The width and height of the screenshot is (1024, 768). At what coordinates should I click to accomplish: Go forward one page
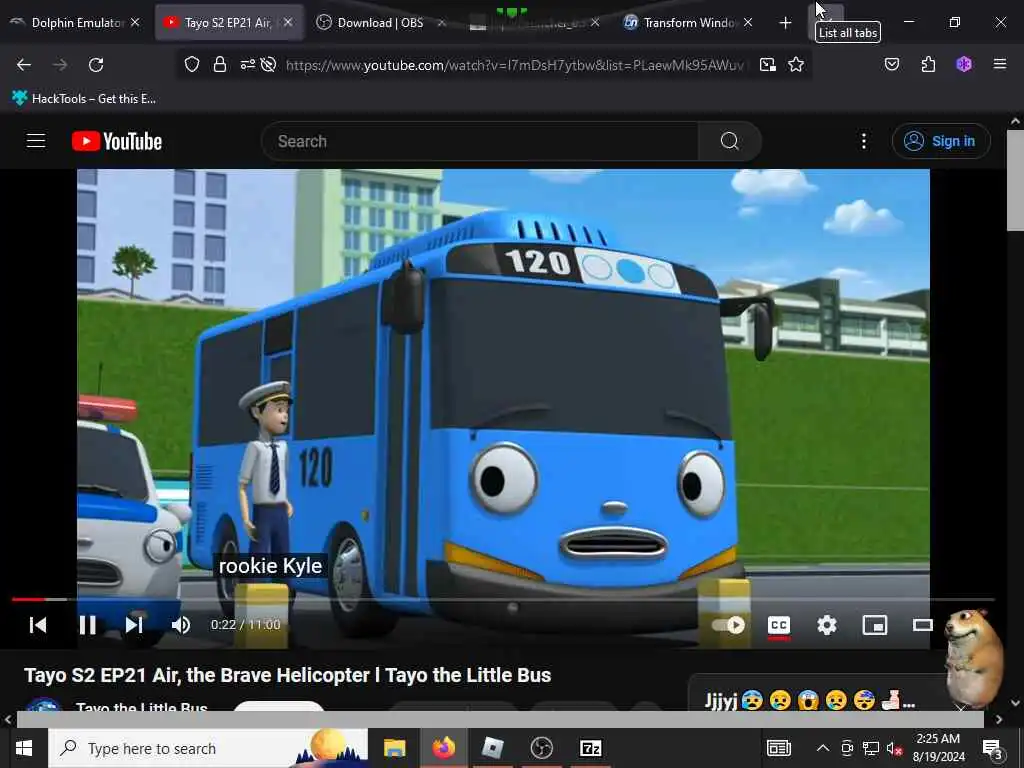[60, 65]
